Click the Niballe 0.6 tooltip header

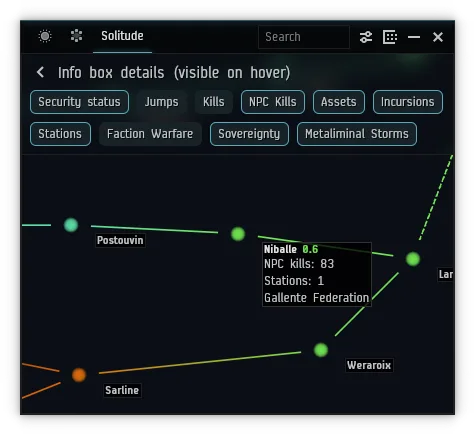pos(291,249)
